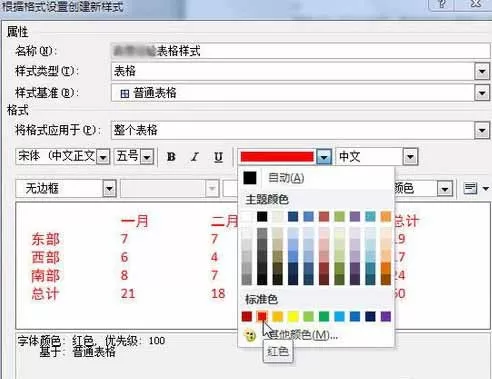Open the 无边框 border style dropdown

(x=109, y=189)
